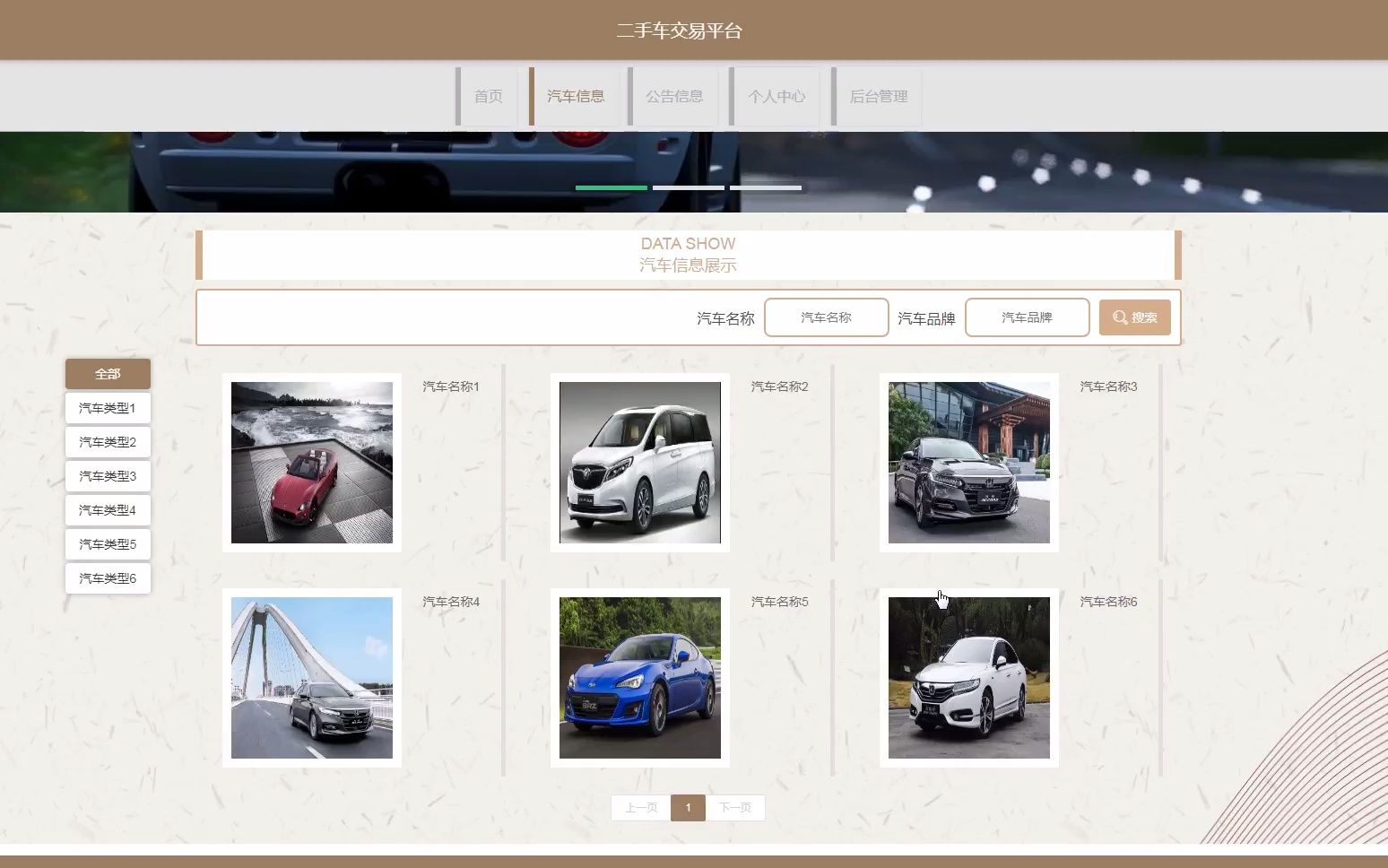Go to the 公告信息 tab
The width and height of the screenshot is (1388, 868).
tap(674, 96)
